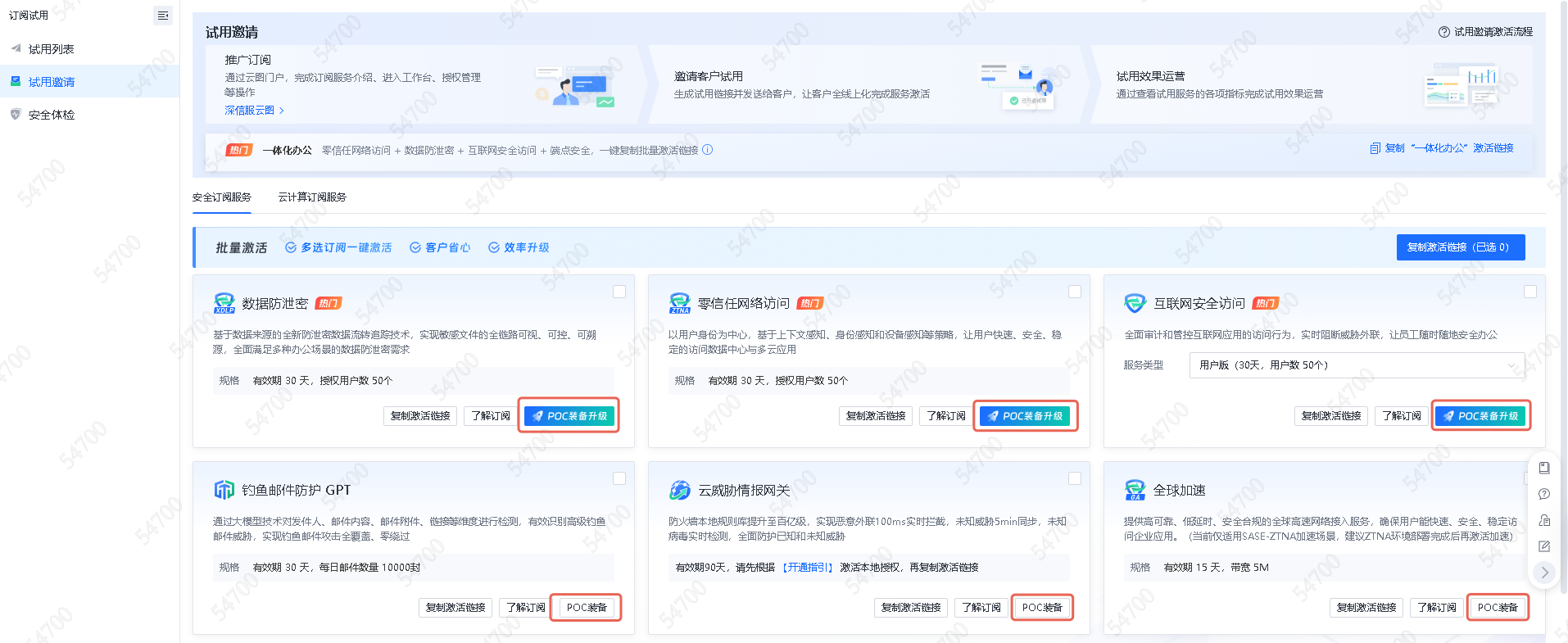The width and height of the screenshot is (1568, 643).
Task: Check the 钓鱼邮件防护 GPT card checkbox
Action: pos(619,478)
